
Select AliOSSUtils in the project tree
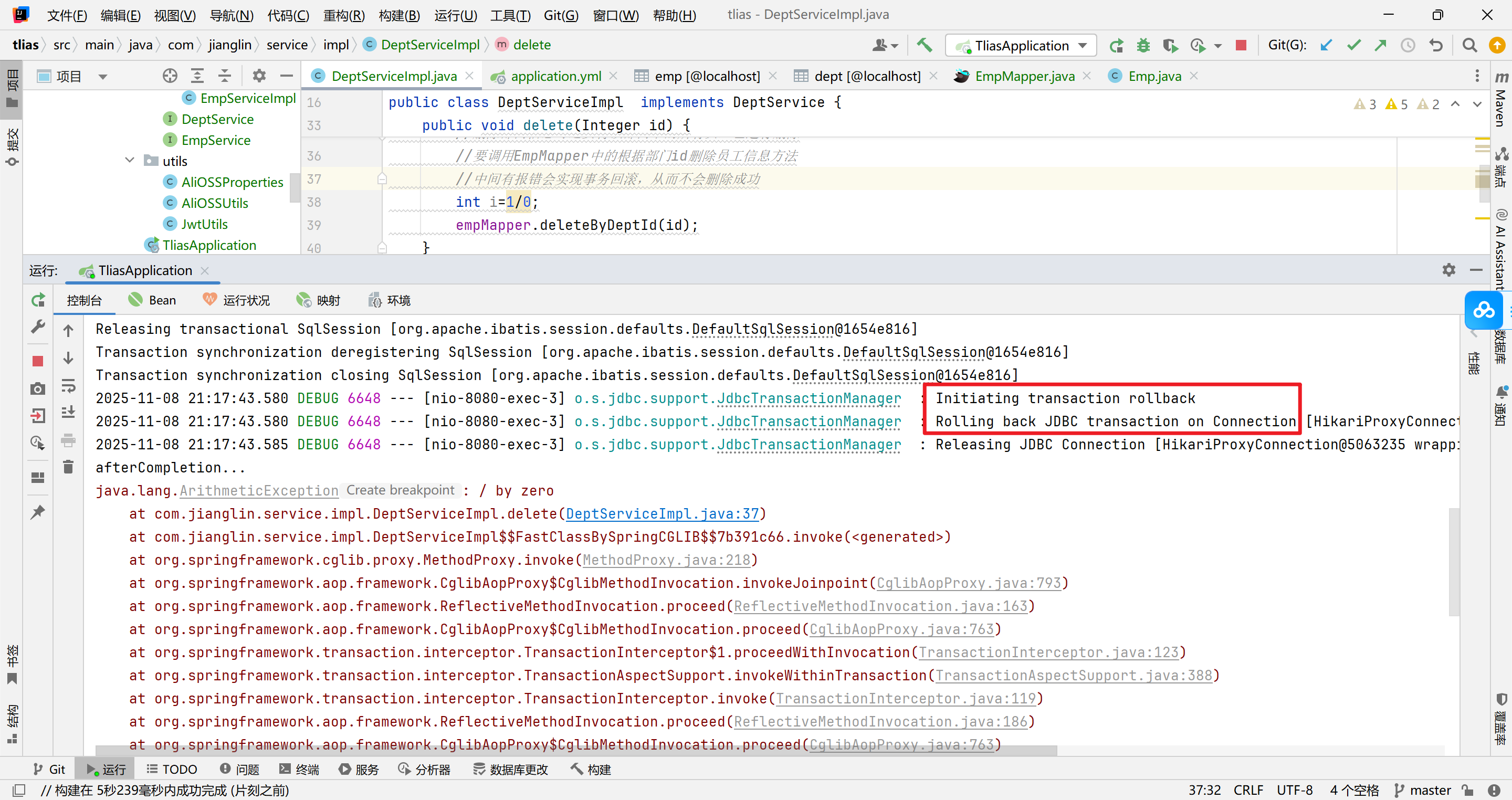pyautogui.click(x=215, y=203)
